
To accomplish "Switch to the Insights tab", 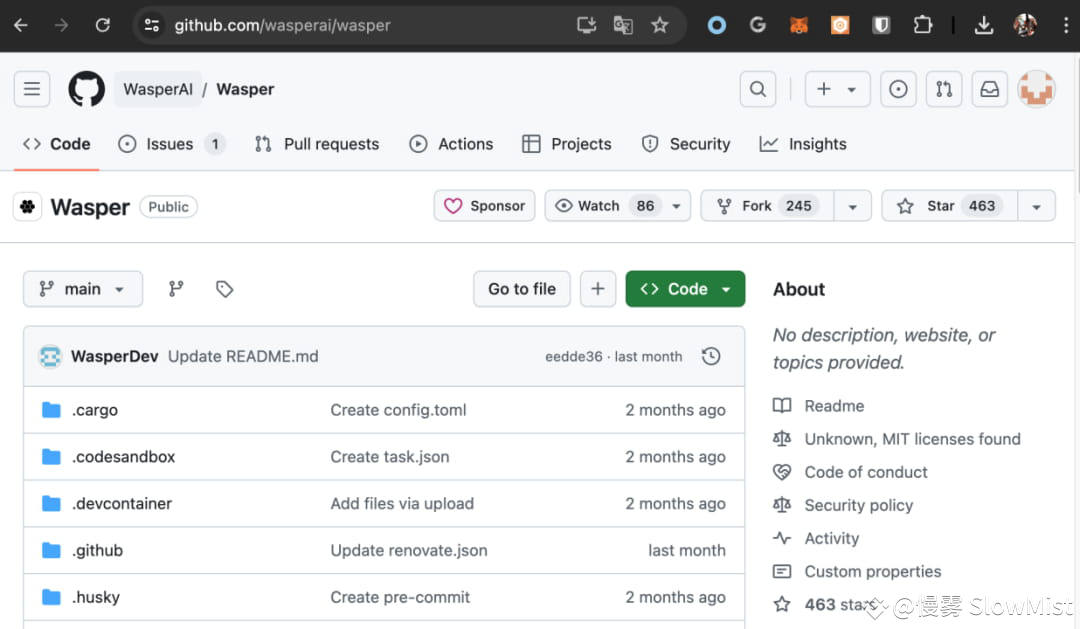I will click(803, 144).
